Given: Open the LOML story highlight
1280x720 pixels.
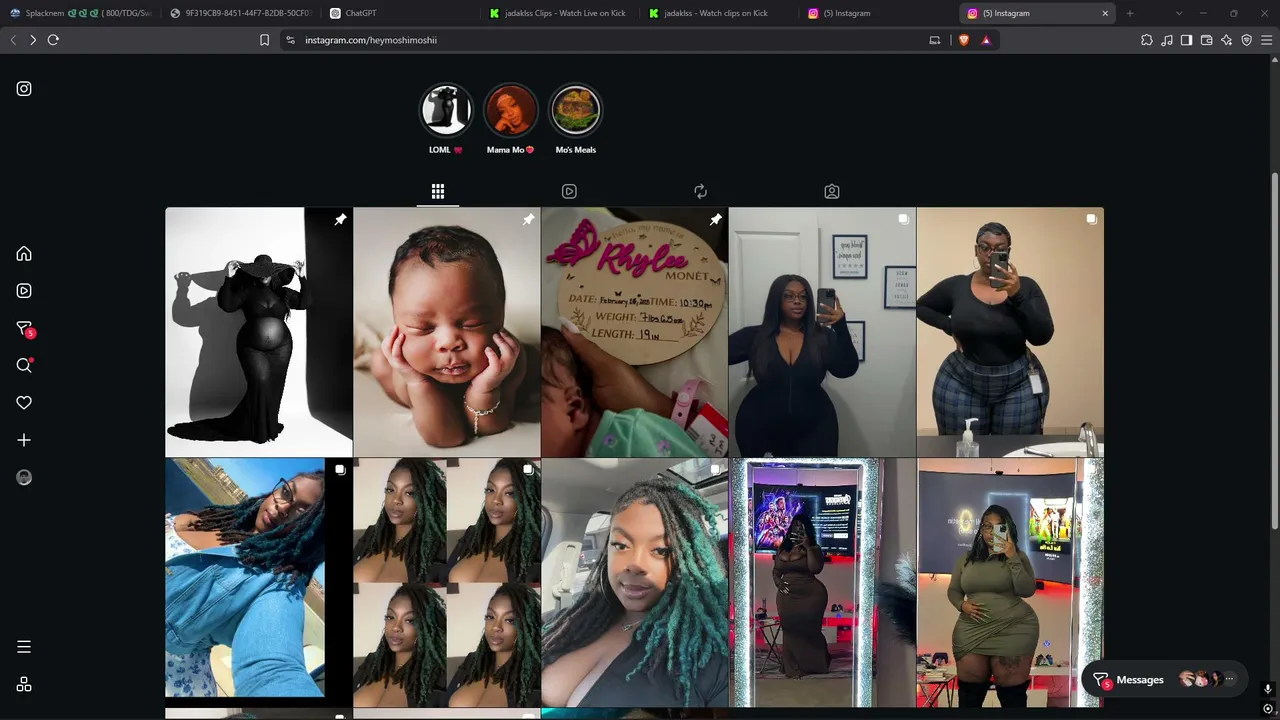Looking at the screenshot, I should (446, 110).
